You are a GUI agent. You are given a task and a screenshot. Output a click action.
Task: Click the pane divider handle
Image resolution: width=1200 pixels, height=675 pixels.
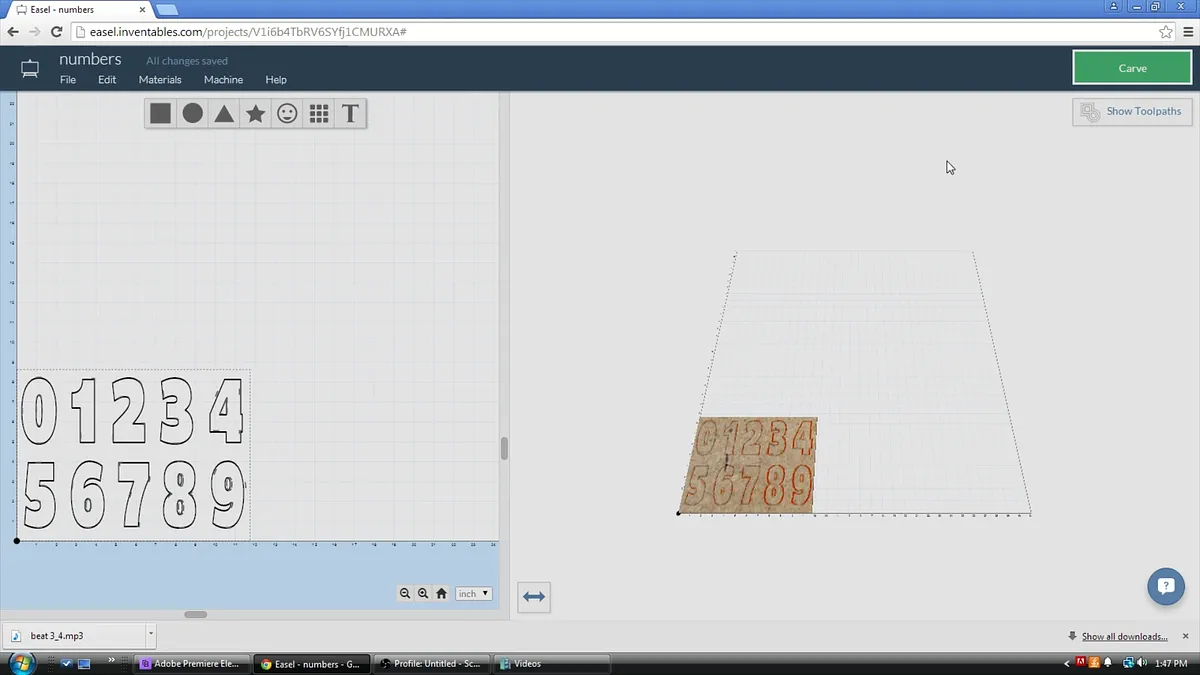coord(504,448)
